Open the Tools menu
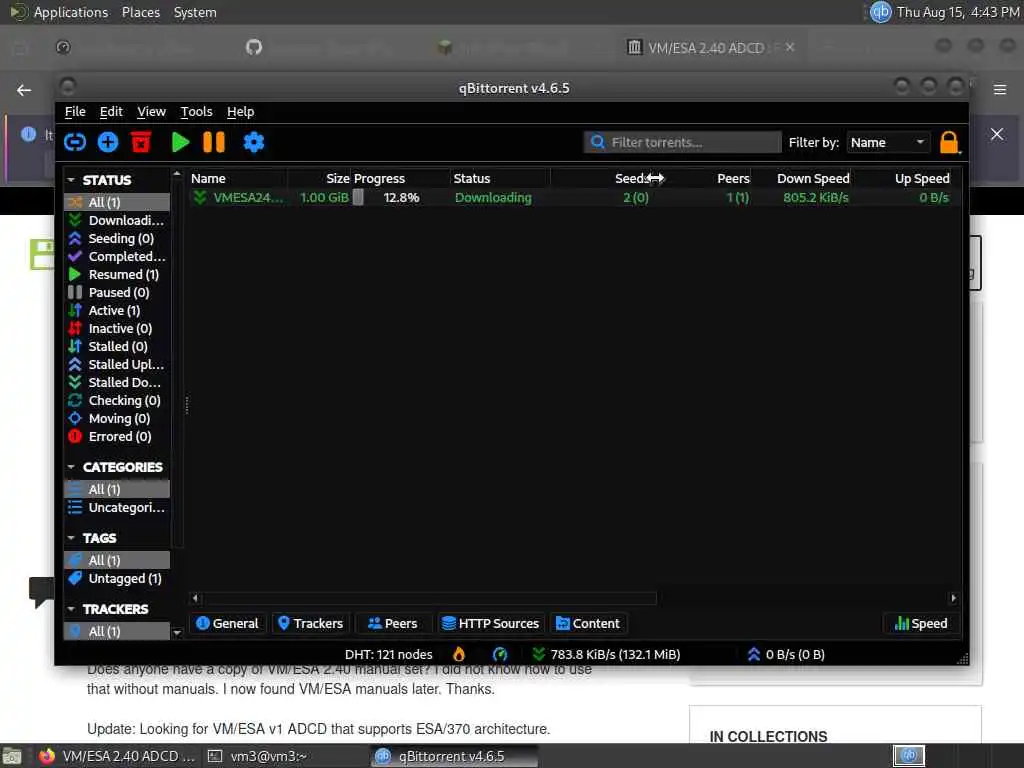 [x=197, y=112]
